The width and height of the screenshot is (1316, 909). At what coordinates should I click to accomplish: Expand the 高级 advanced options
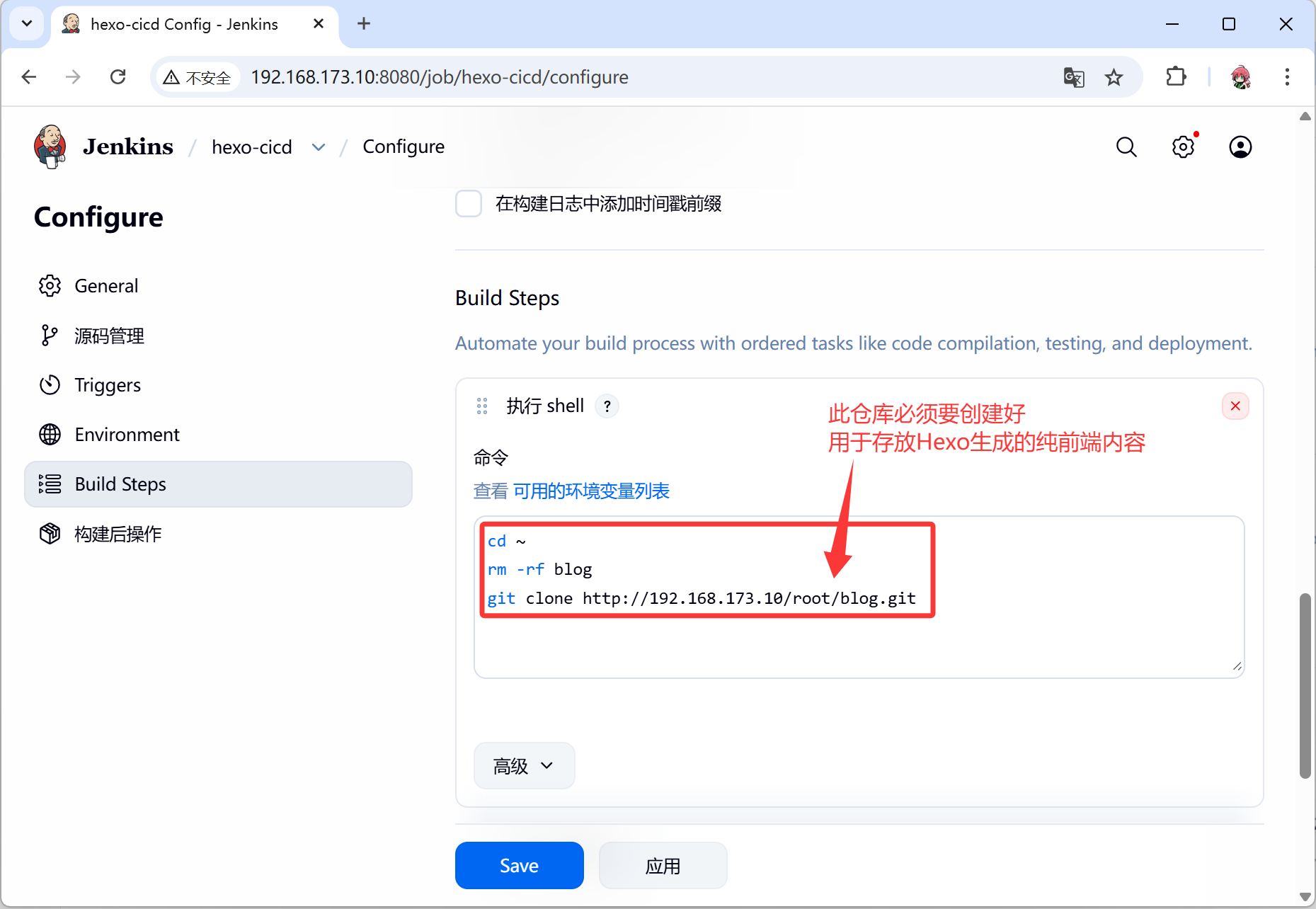524,766
